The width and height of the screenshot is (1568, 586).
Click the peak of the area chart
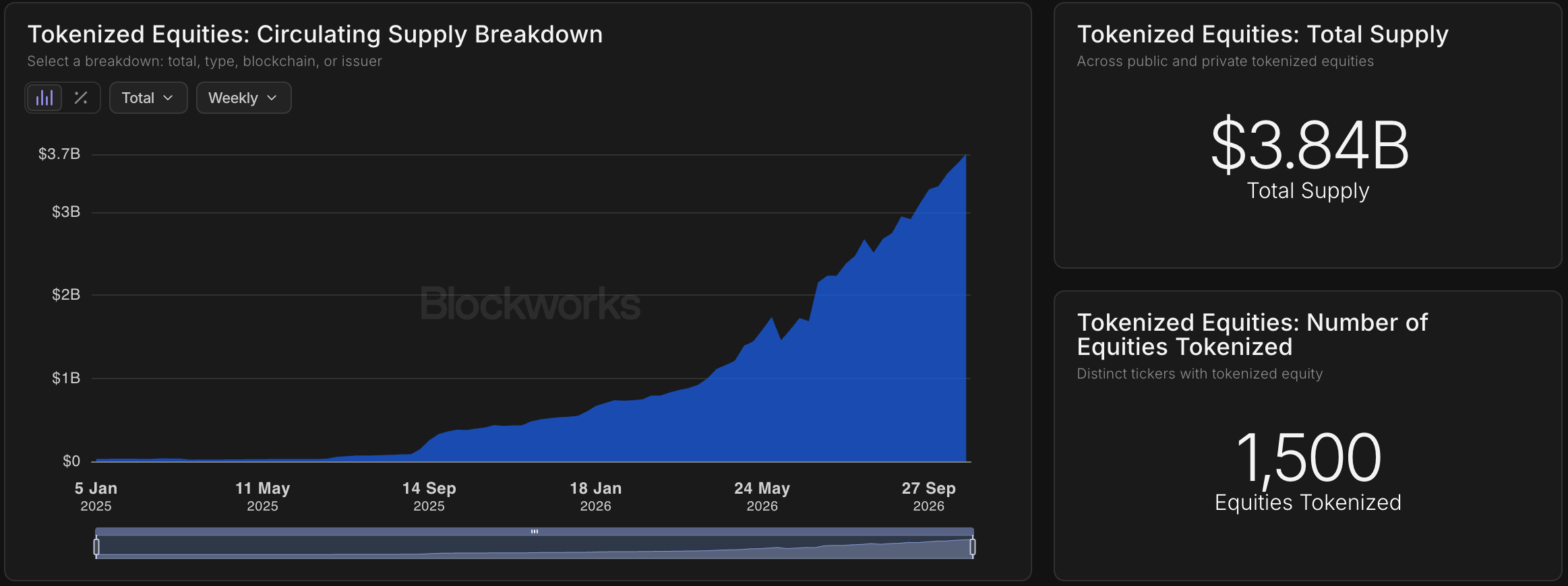tap(965, 156)
